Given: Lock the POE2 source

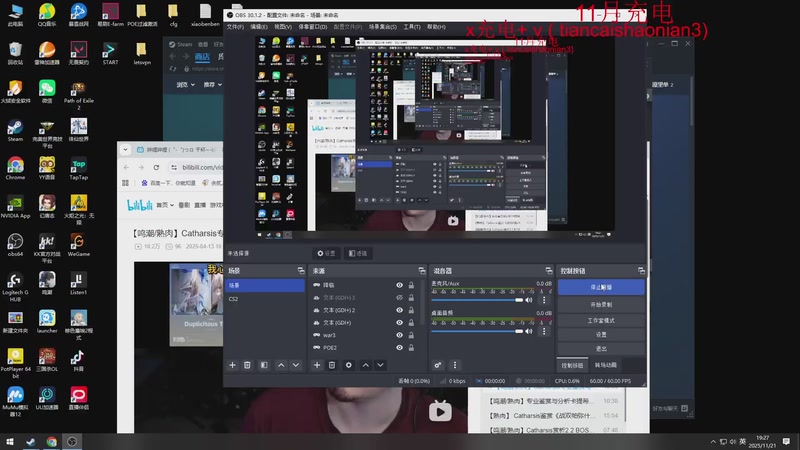Looking at the screenshot, I should (x=411, y=347).
